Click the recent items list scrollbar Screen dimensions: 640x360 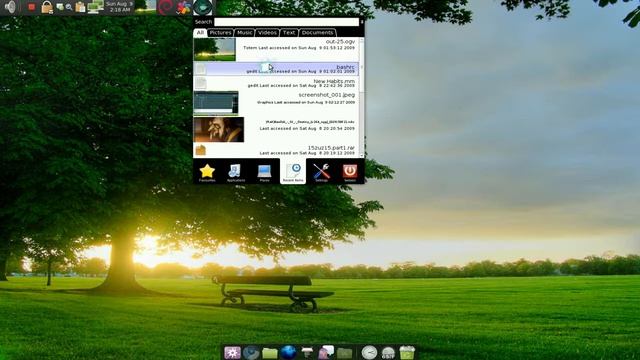[362, 97]
